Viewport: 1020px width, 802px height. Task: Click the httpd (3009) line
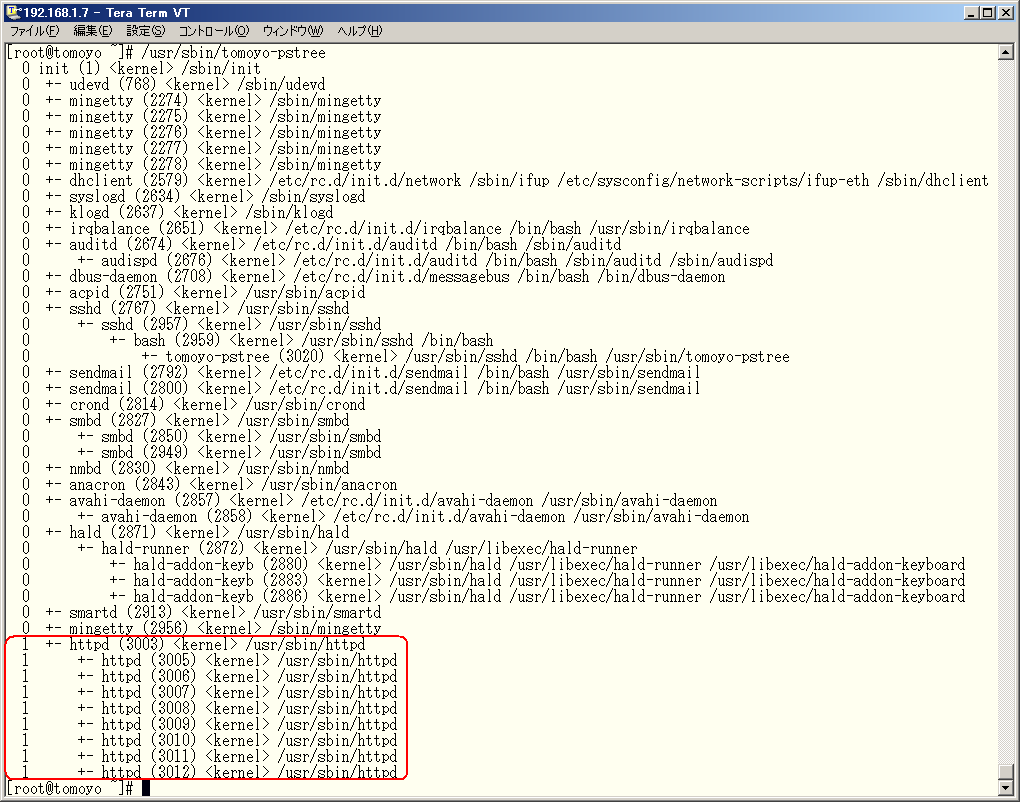[x=209, y=724]
